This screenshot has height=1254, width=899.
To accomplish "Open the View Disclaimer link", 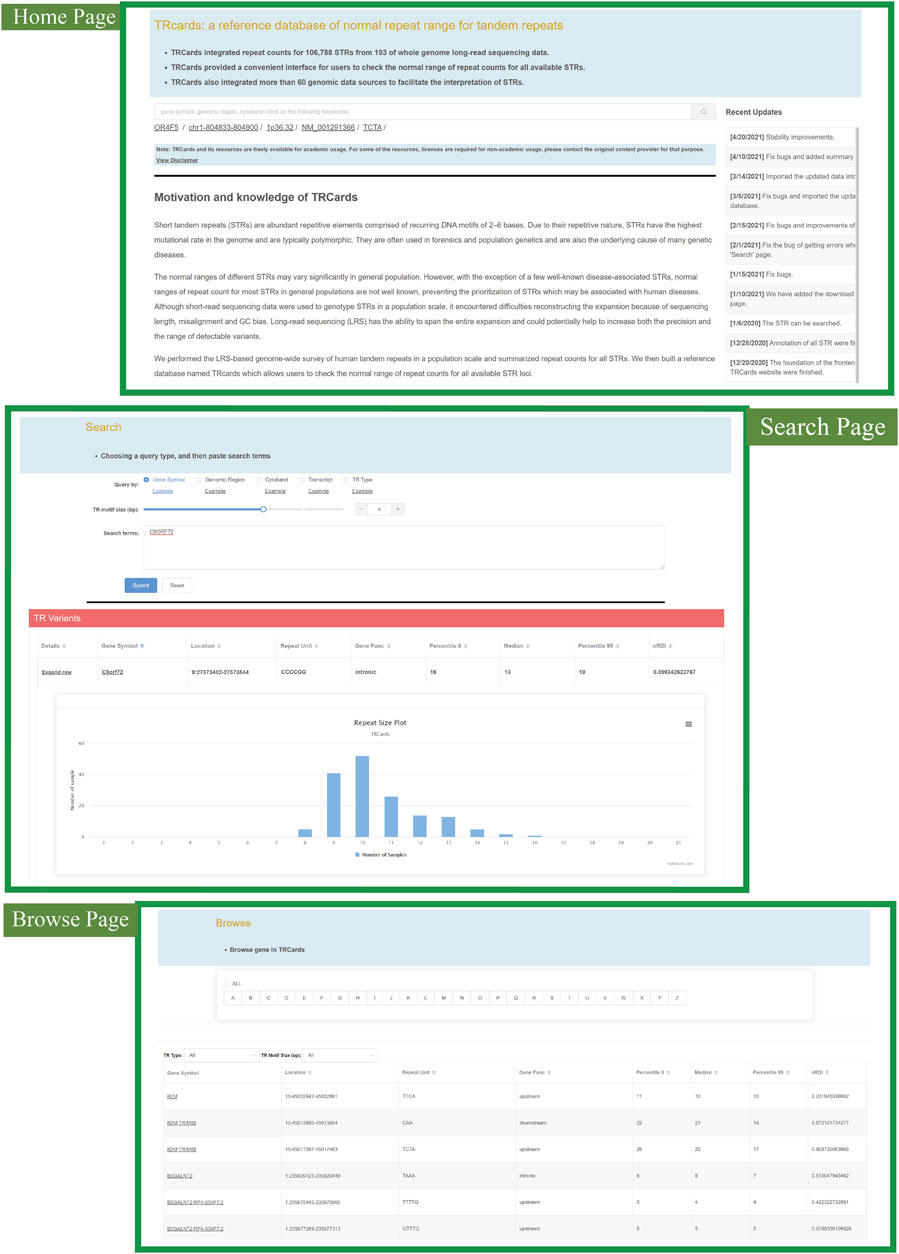I will (177, 160).
